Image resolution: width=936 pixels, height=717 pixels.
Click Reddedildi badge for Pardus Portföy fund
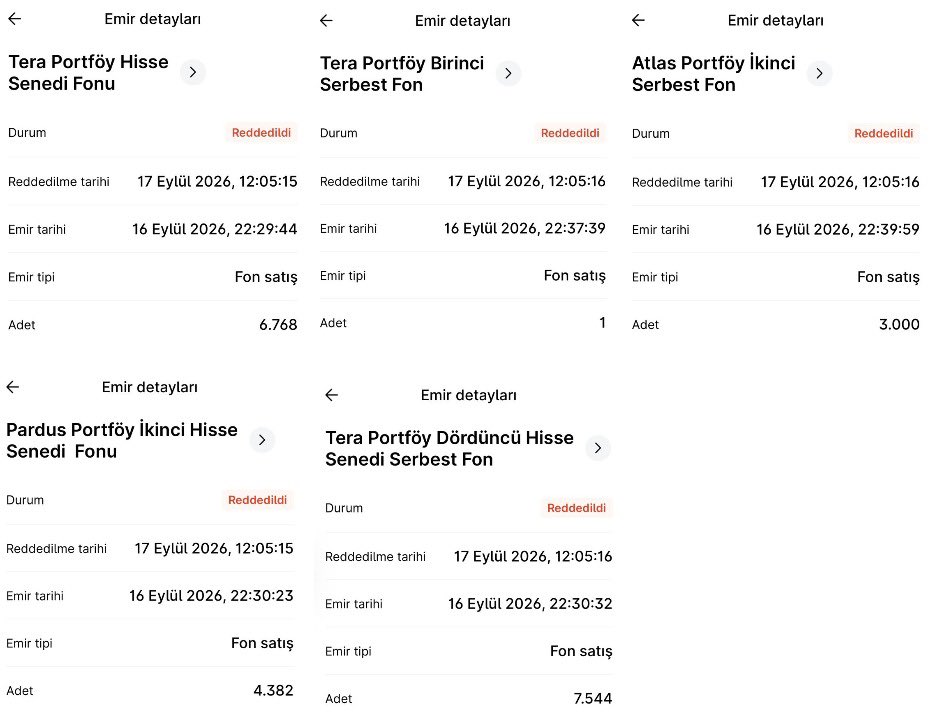(x=257, y=500)
